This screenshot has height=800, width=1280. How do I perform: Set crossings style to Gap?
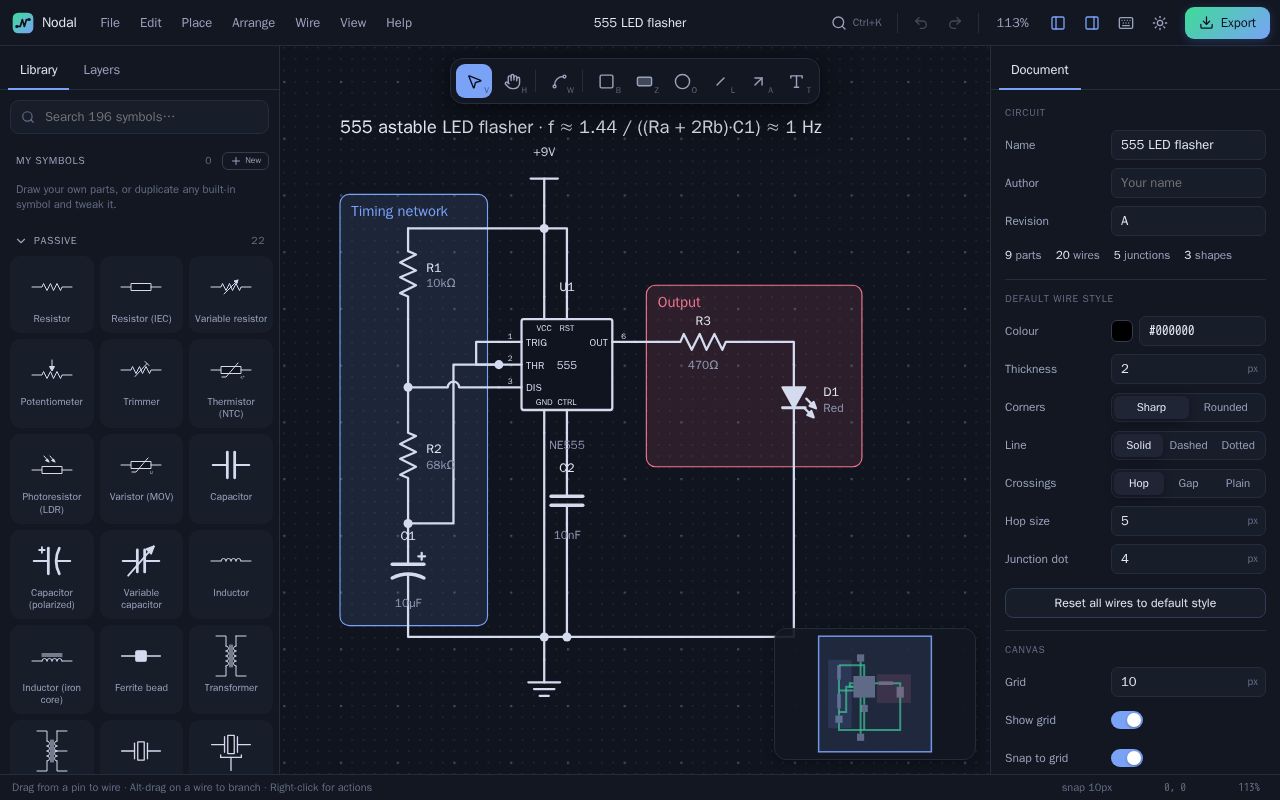click(x=1188, y=483)
